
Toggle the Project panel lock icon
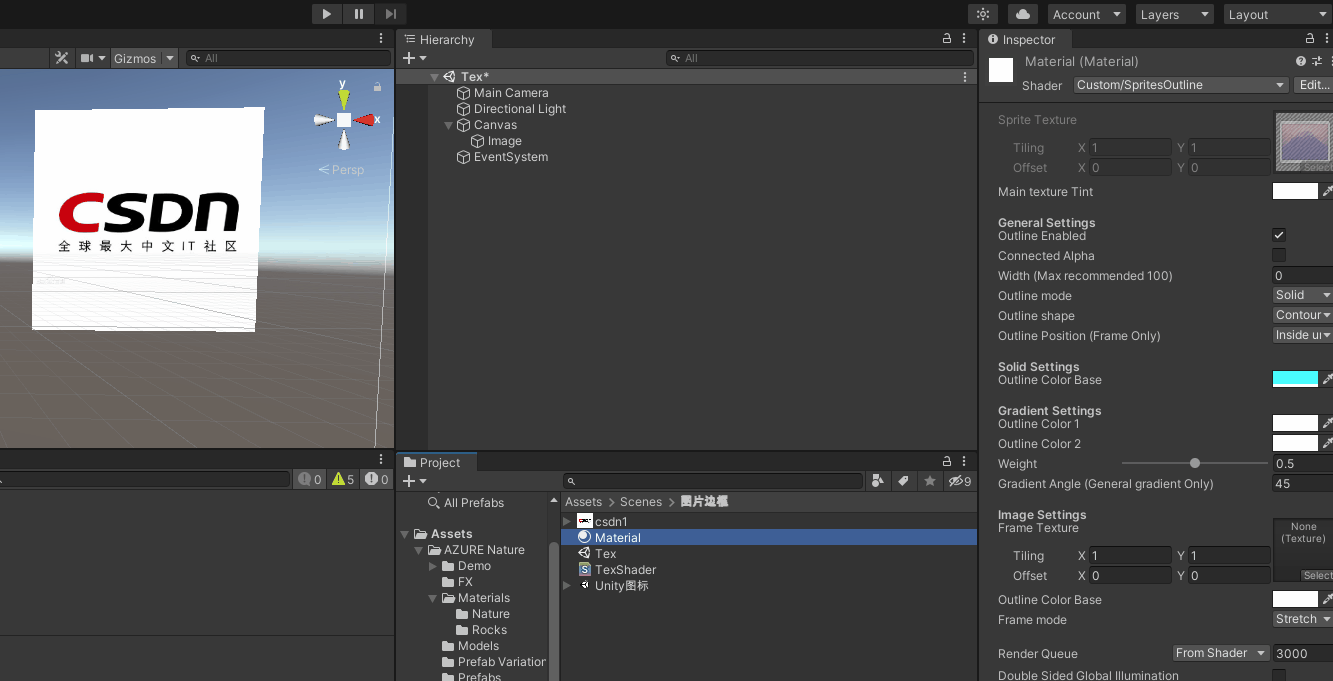point(947,462)
